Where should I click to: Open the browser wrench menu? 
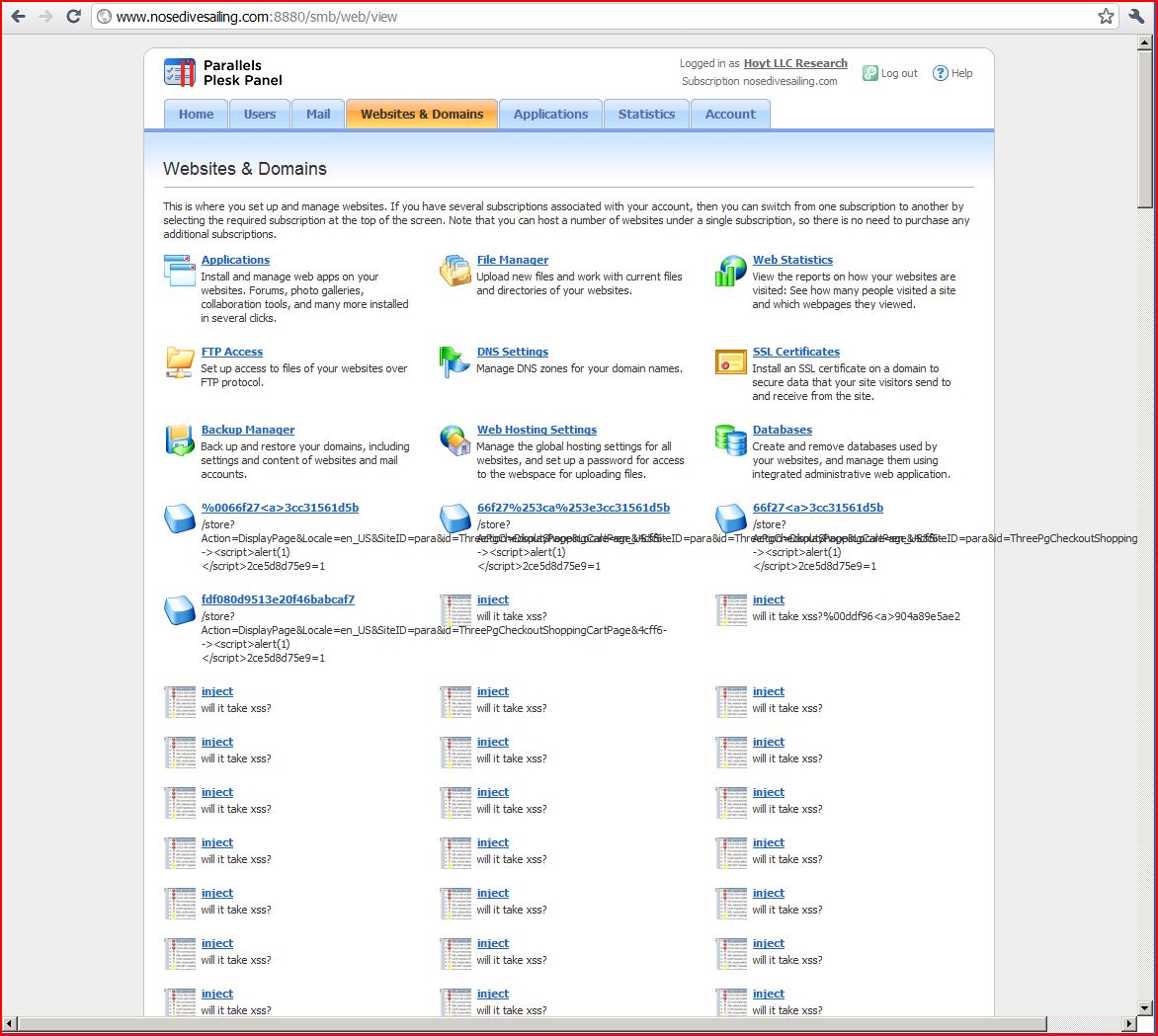coord(1136,16)
